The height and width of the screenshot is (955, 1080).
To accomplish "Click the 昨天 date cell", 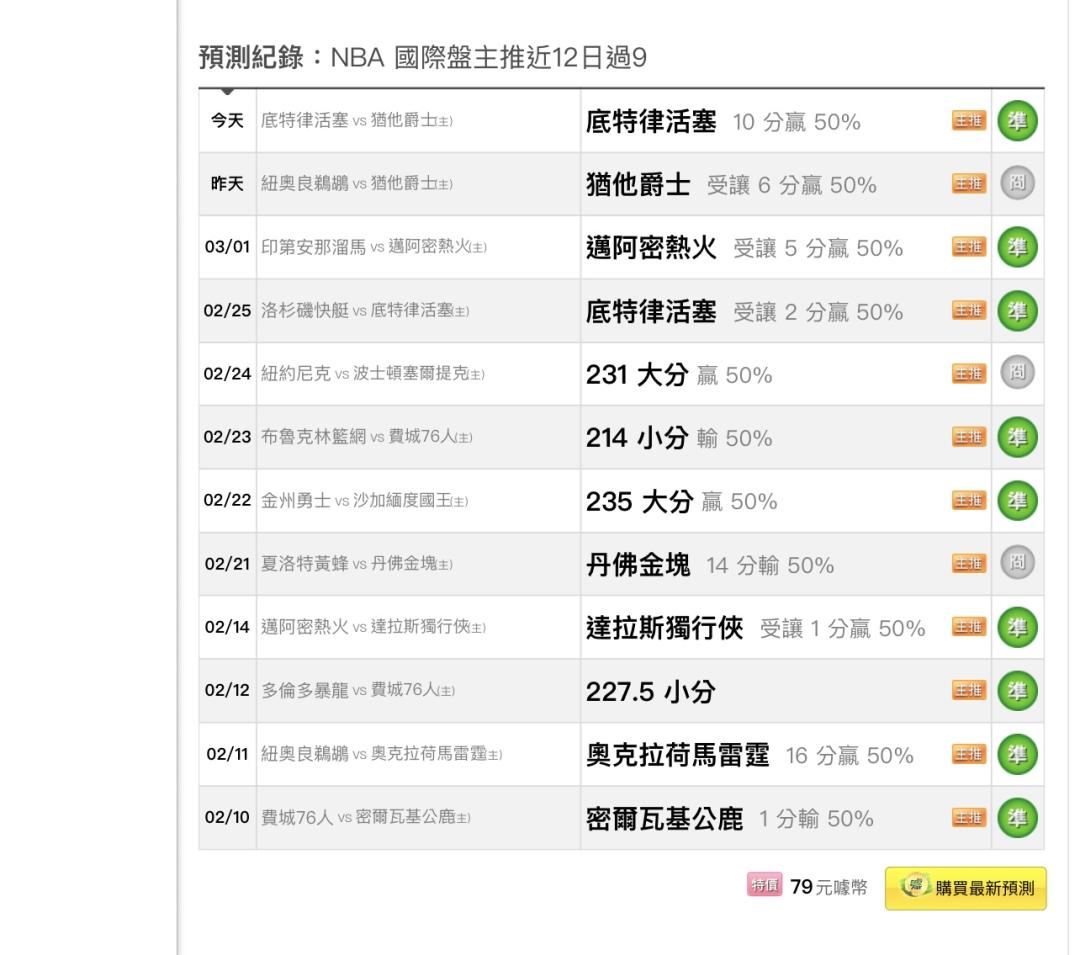I will tap(227, 184).
